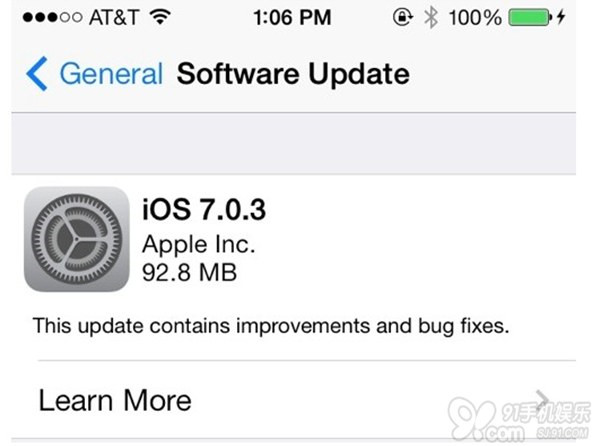
Task: Tap the green battery icon
Action: click(x=530, y=18)
